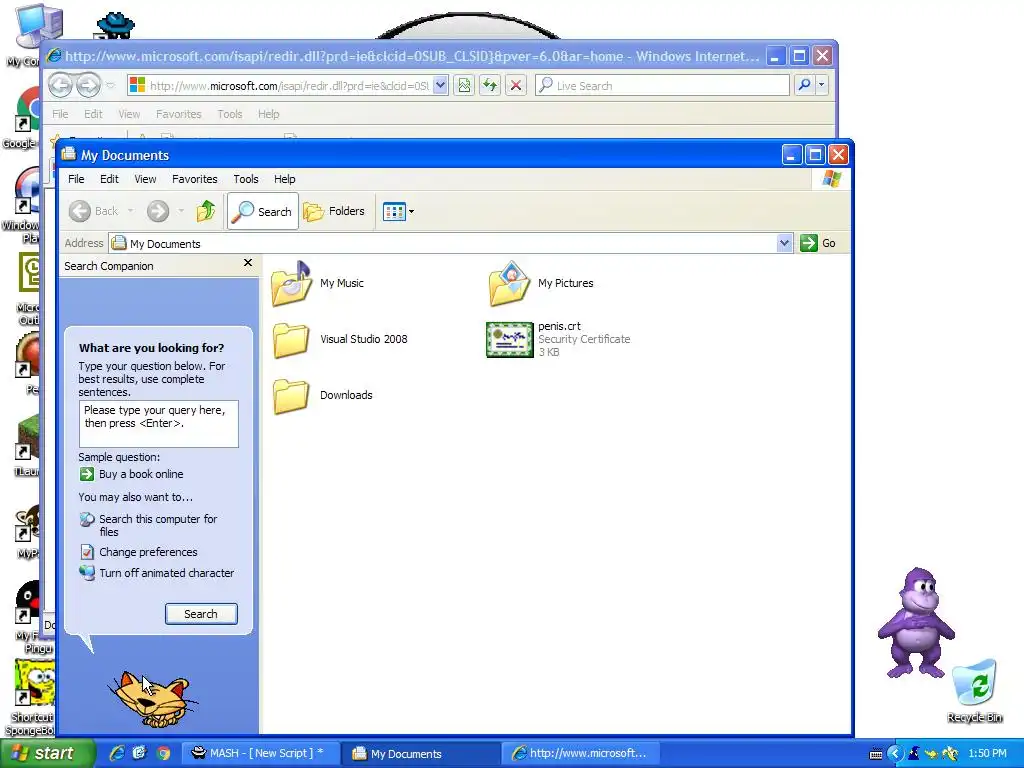Click the middle Quick Launch icon

tap(140, 753)
